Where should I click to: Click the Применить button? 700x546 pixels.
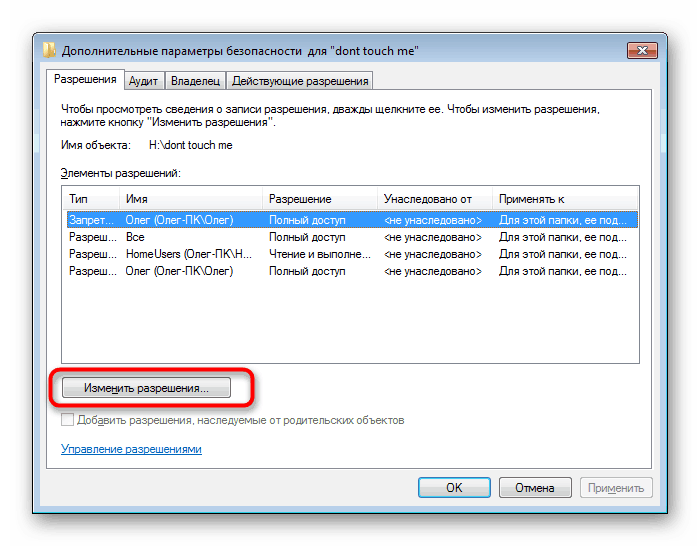point(616,488)
